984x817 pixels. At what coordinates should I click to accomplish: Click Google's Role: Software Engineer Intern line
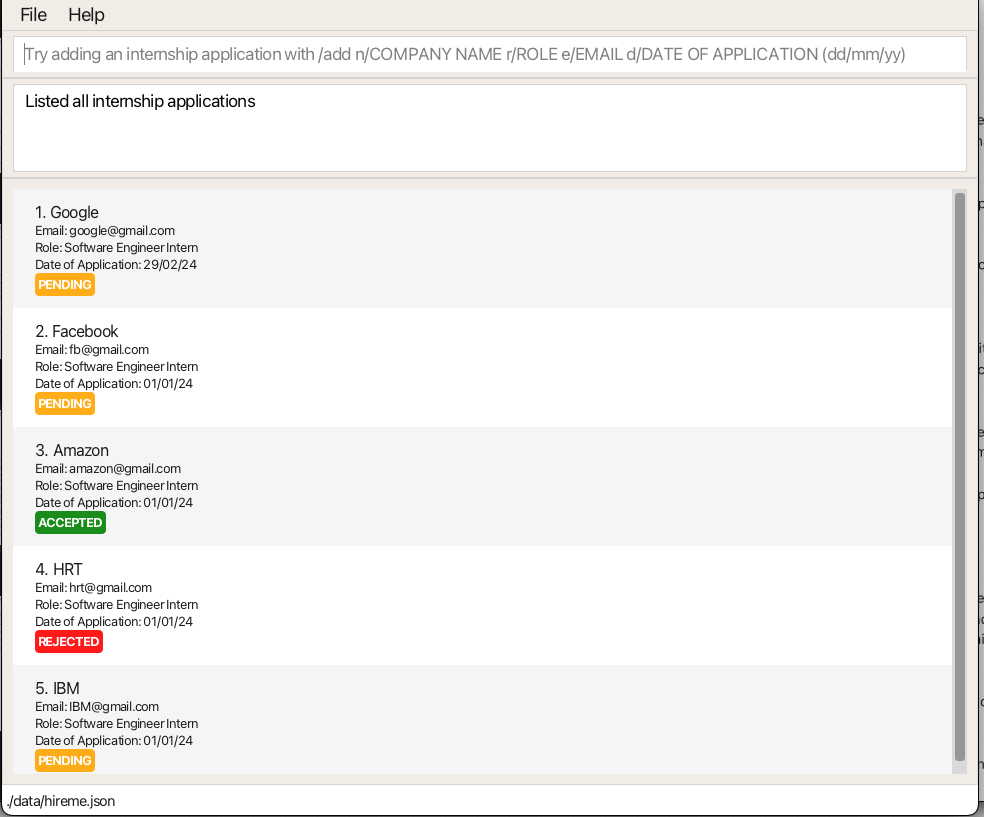tap(117, 247)
